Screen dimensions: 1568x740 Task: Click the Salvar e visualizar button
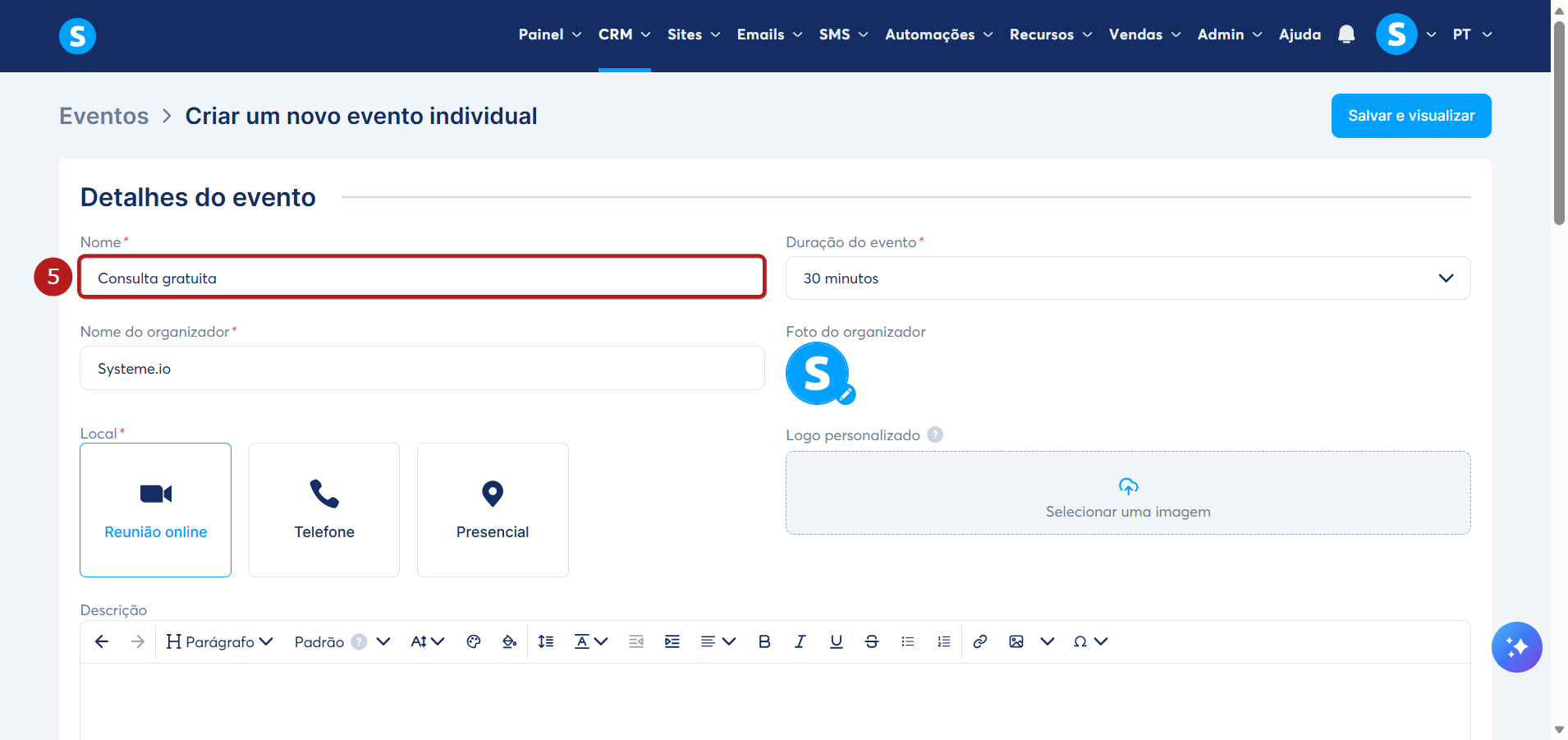click(1411, 116)
